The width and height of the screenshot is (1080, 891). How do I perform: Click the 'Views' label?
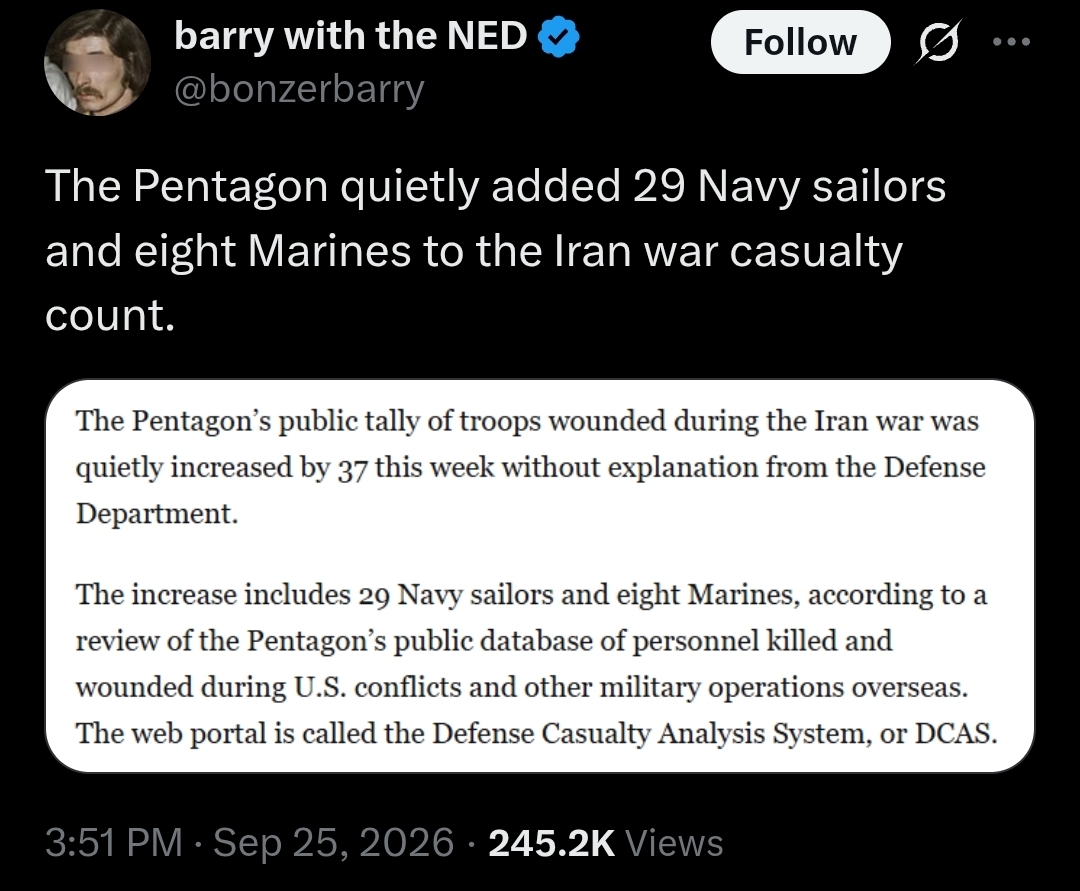click(x=673, y=842)
